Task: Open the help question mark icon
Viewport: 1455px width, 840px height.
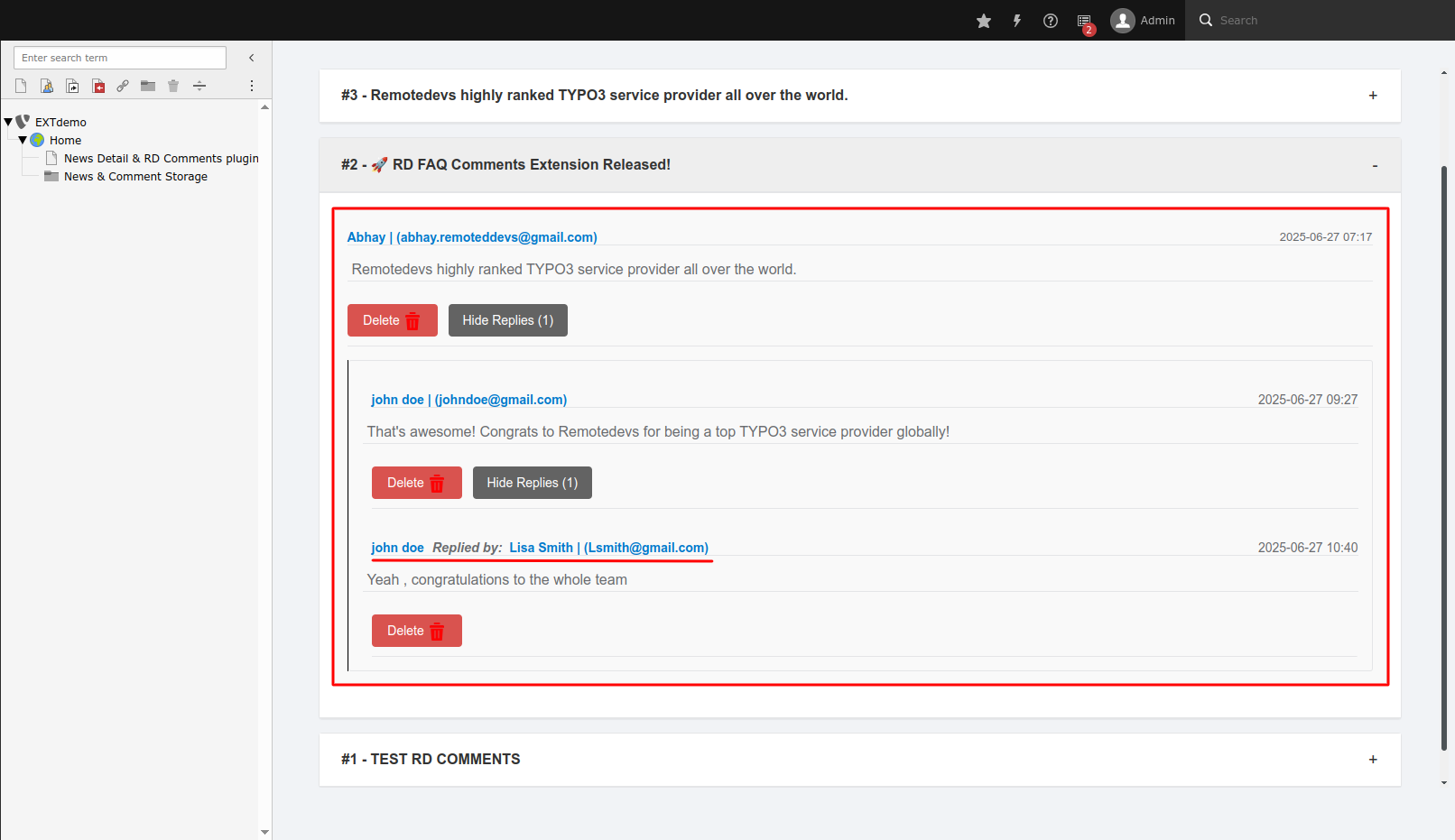Action: pyautogui.click(x=1050, y=20)
